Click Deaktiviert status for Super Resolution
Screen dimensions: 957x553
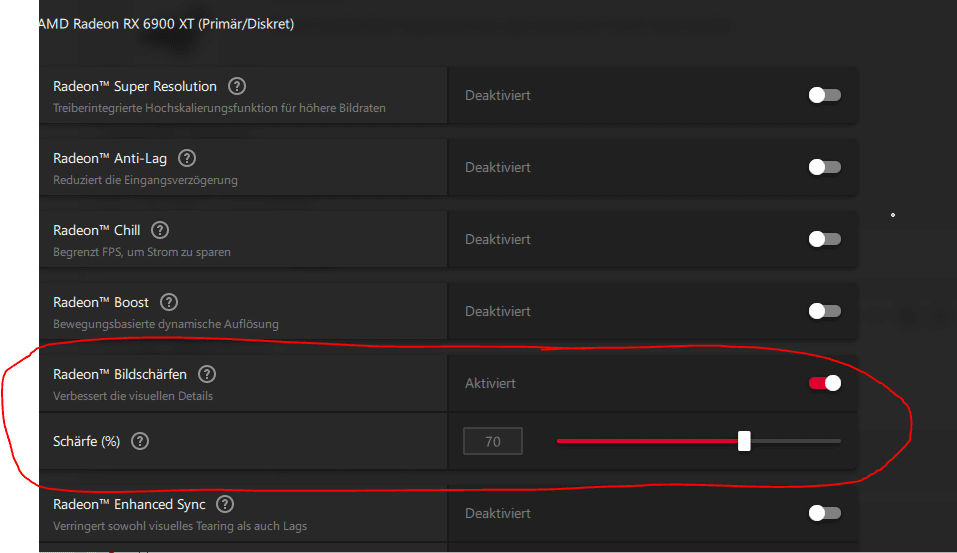click(498, 95)
